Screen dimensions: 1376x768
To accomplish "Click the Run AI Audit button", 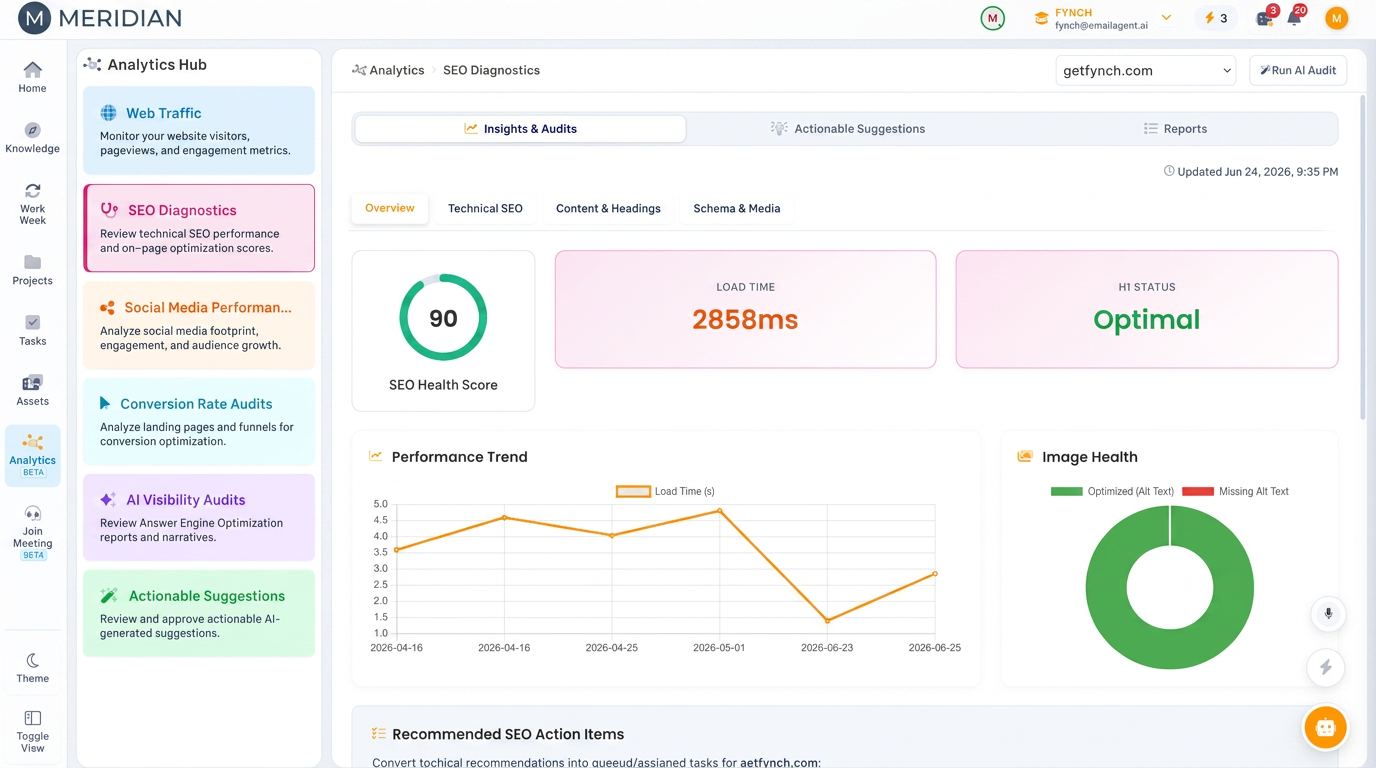I will [1298, 70].
